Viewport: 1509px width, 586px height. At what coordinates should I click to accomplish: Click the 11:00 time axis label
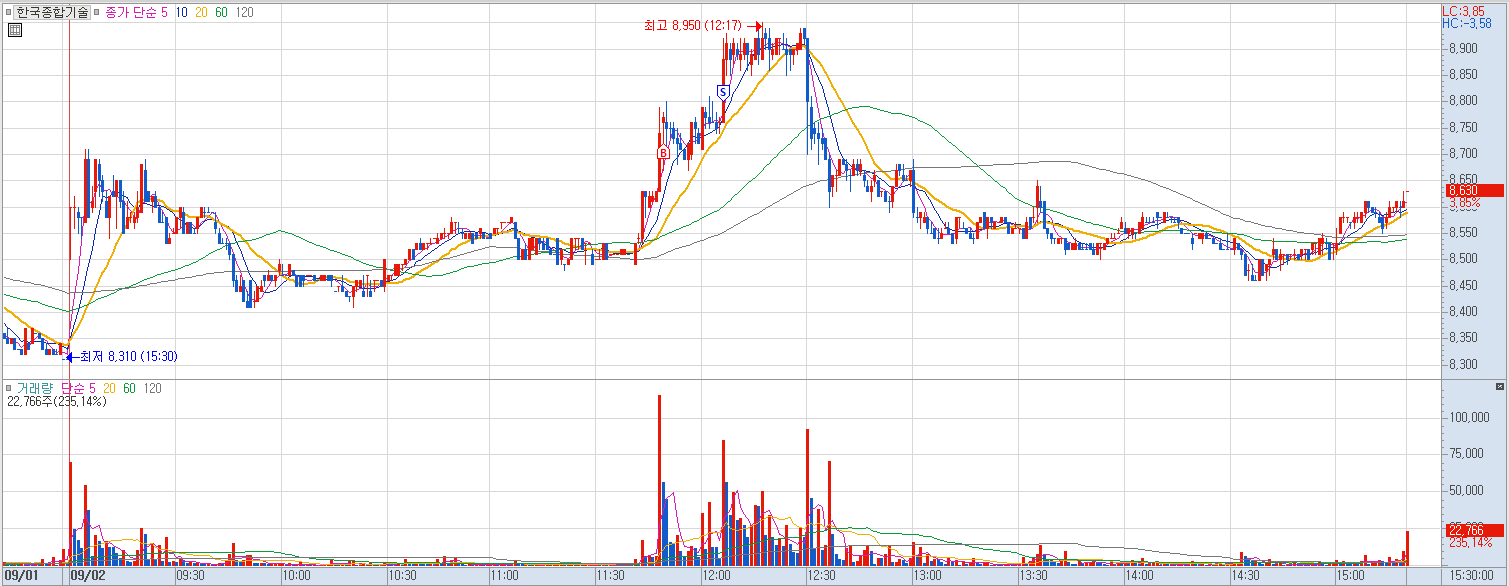coord(505,576)
